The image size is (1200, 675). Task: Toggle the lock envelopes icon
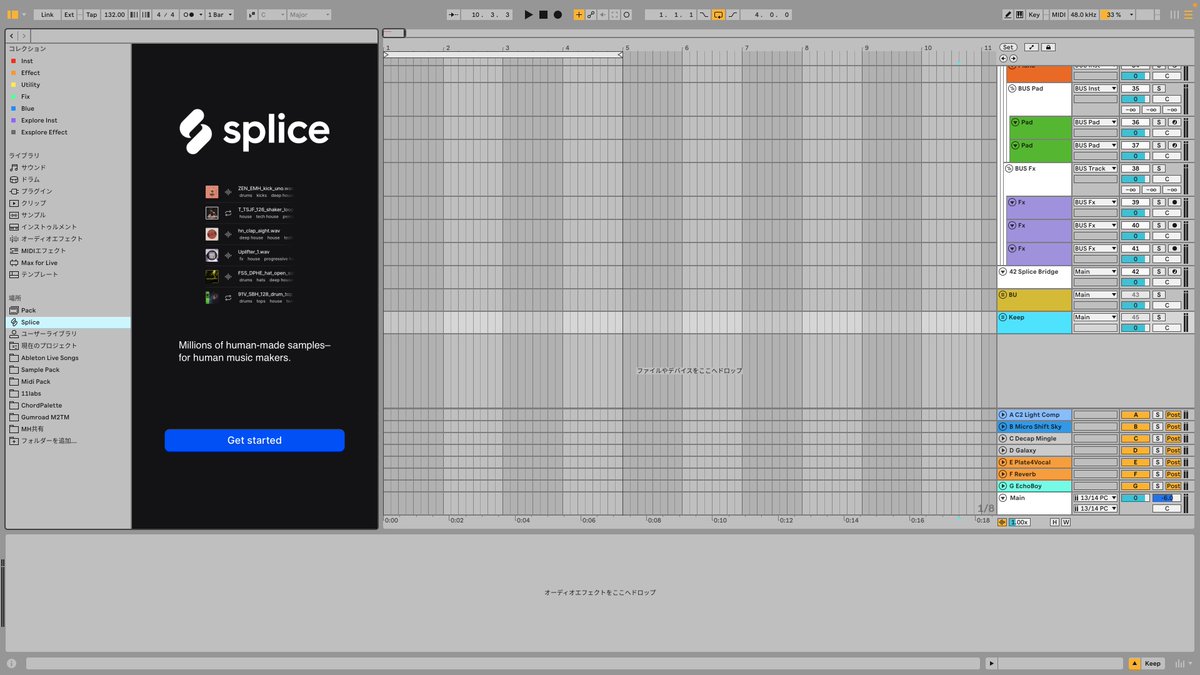tap(1047, 47)
